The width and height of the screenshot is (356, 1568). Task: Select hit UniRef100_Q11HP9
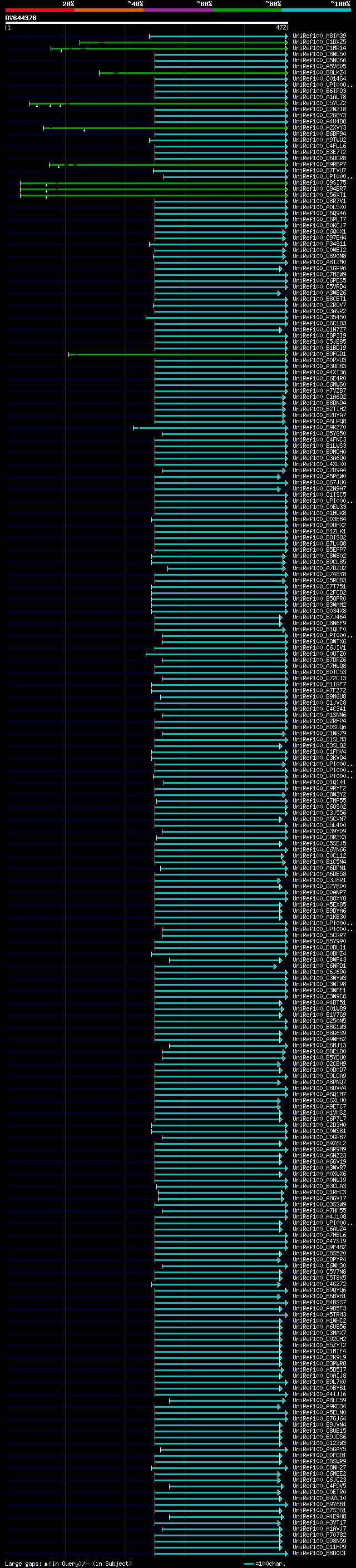click(x=319, y=1547)
